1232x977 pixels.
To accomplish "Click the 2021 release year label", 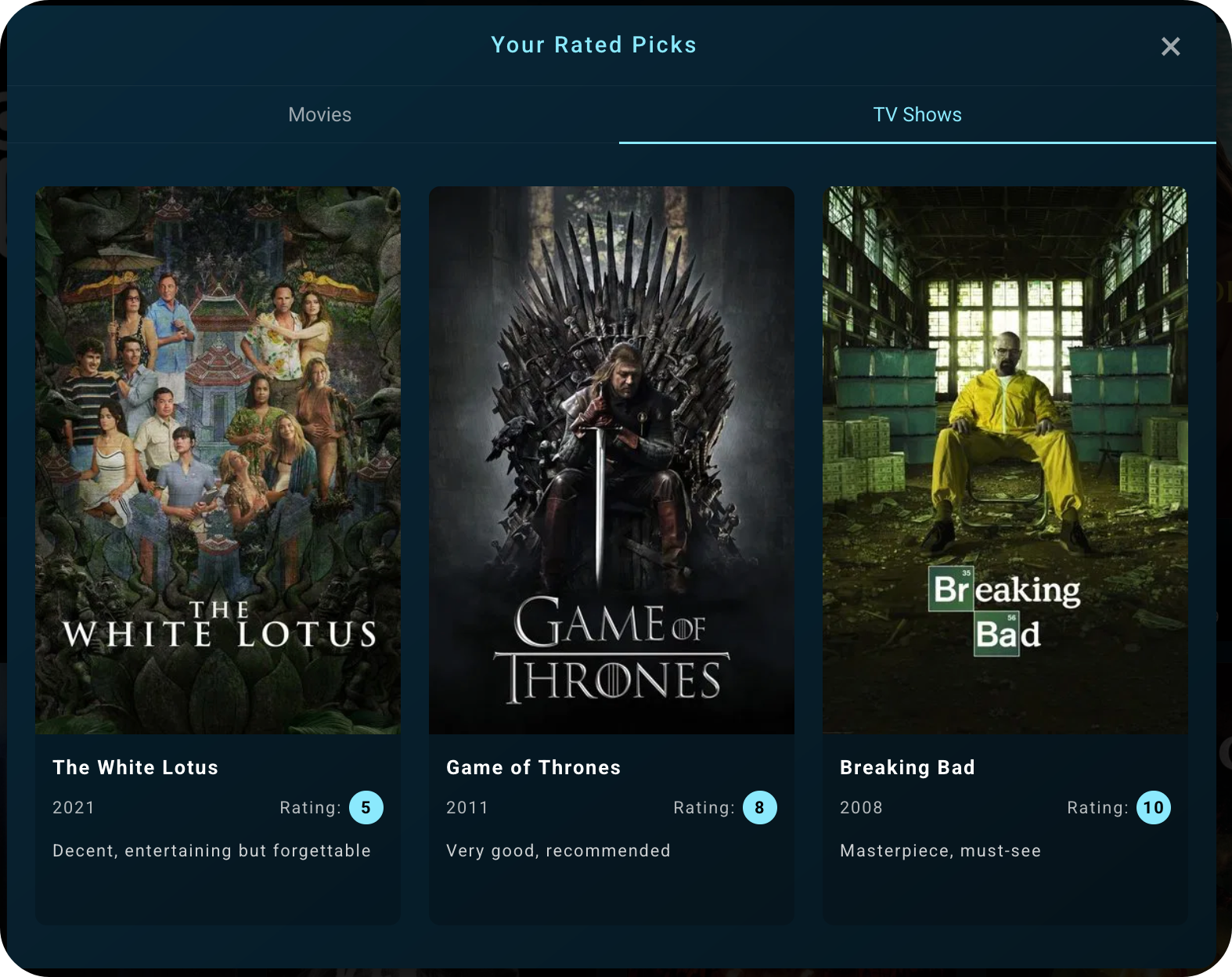I will coord(74,808).
